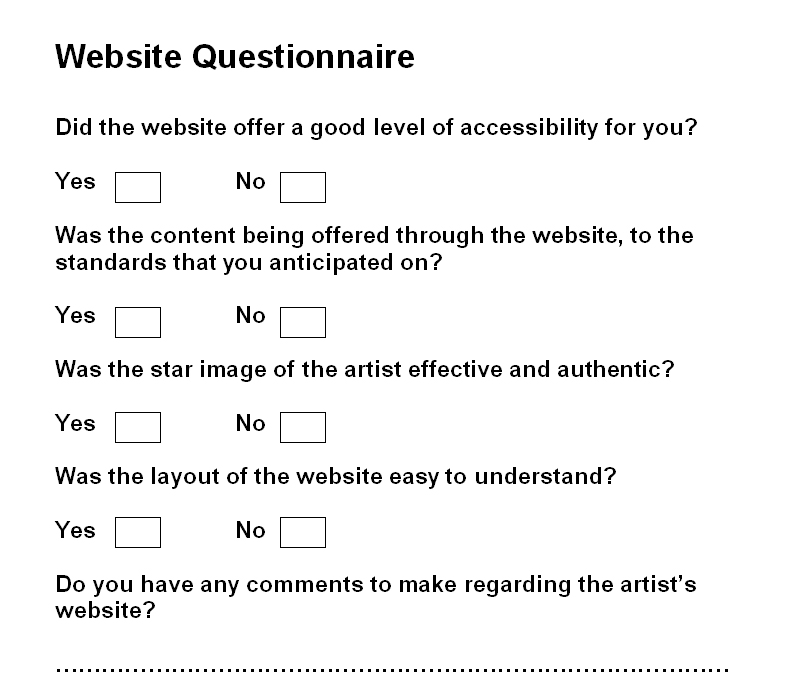Viewport: 800px width, 700px height.
Task: Mark No box for star image question
Action: pyautogui.click(x=303, y=427)
